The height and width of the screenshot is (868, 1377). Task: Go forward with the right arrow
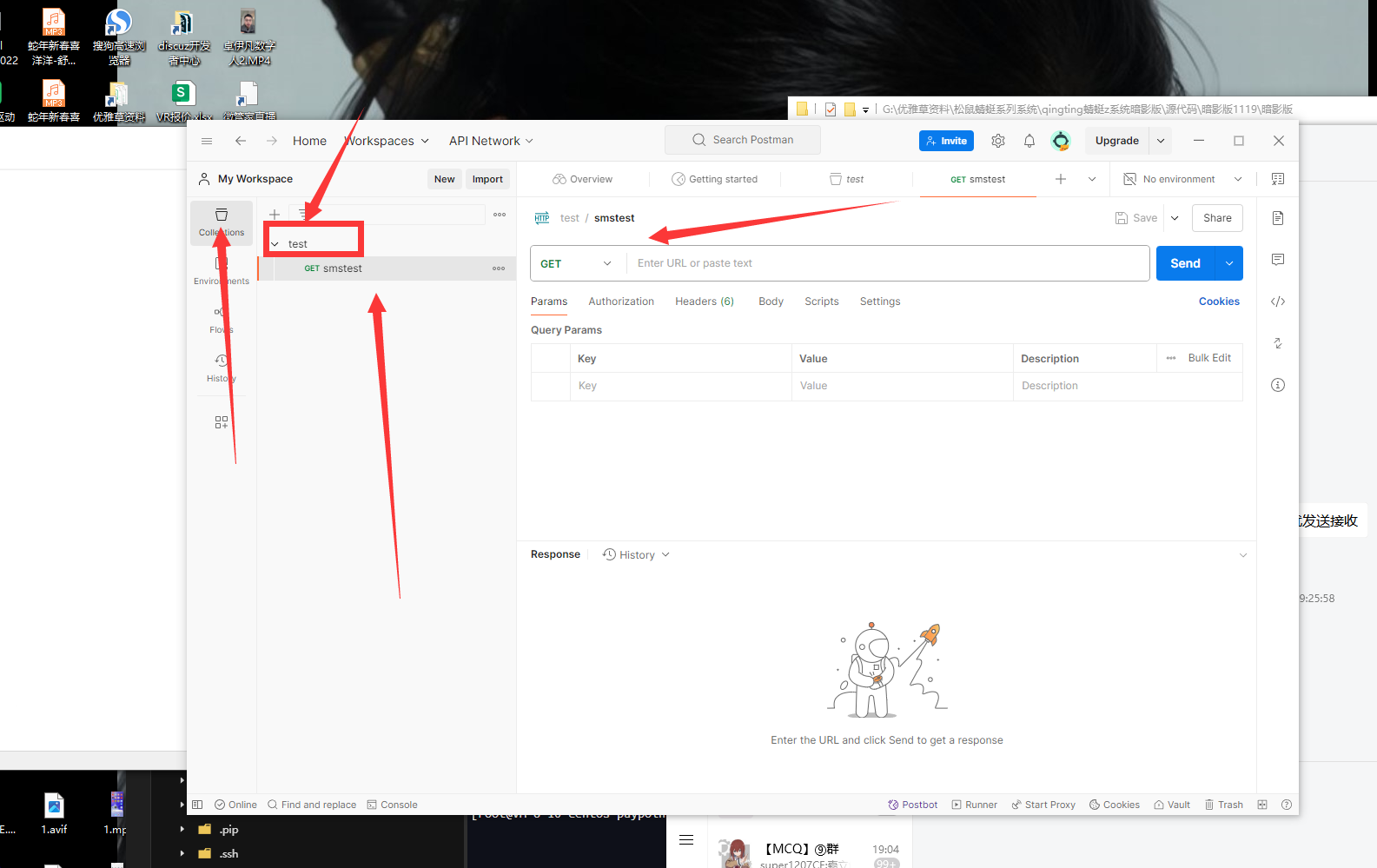tap(272, 141)
